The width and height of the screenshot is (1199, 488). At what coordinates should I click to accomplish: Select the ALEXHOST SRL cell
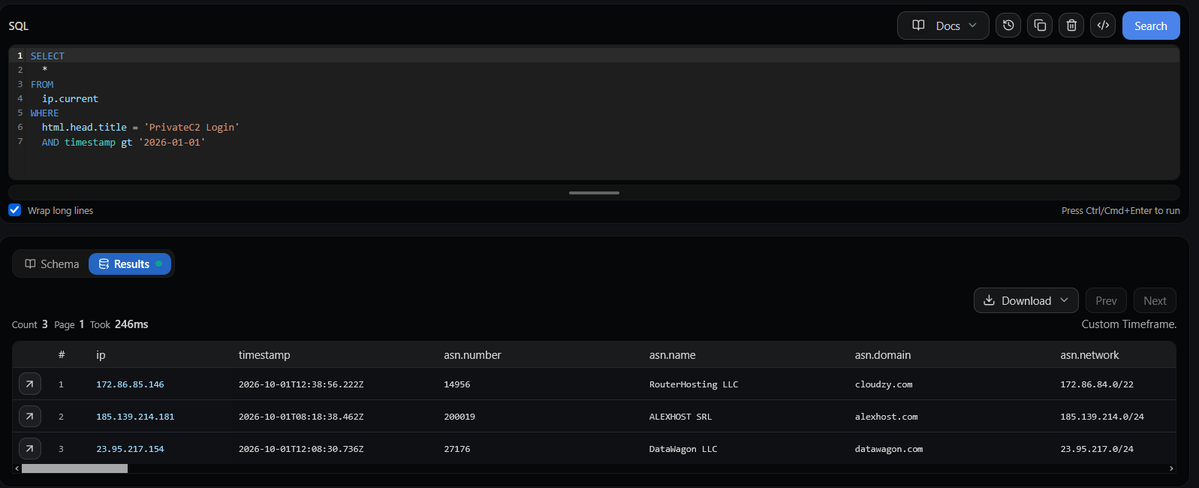click(680, 417)
